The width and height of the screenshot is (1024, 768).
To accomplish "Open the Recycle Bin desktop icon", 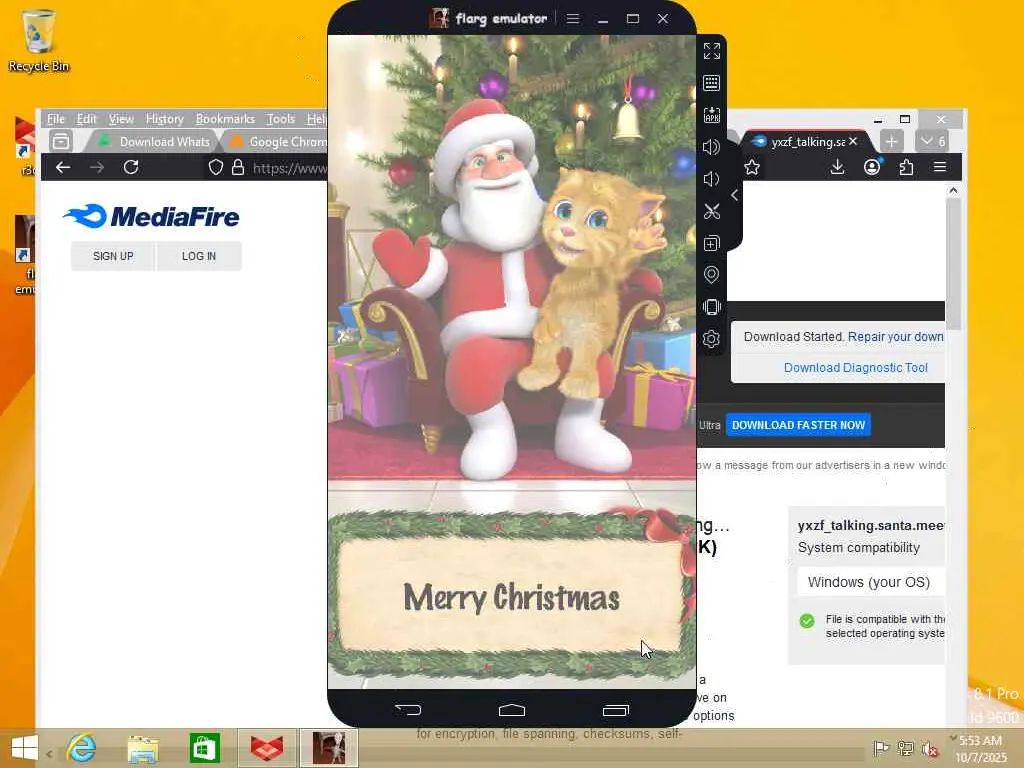I will click(38, 40).
